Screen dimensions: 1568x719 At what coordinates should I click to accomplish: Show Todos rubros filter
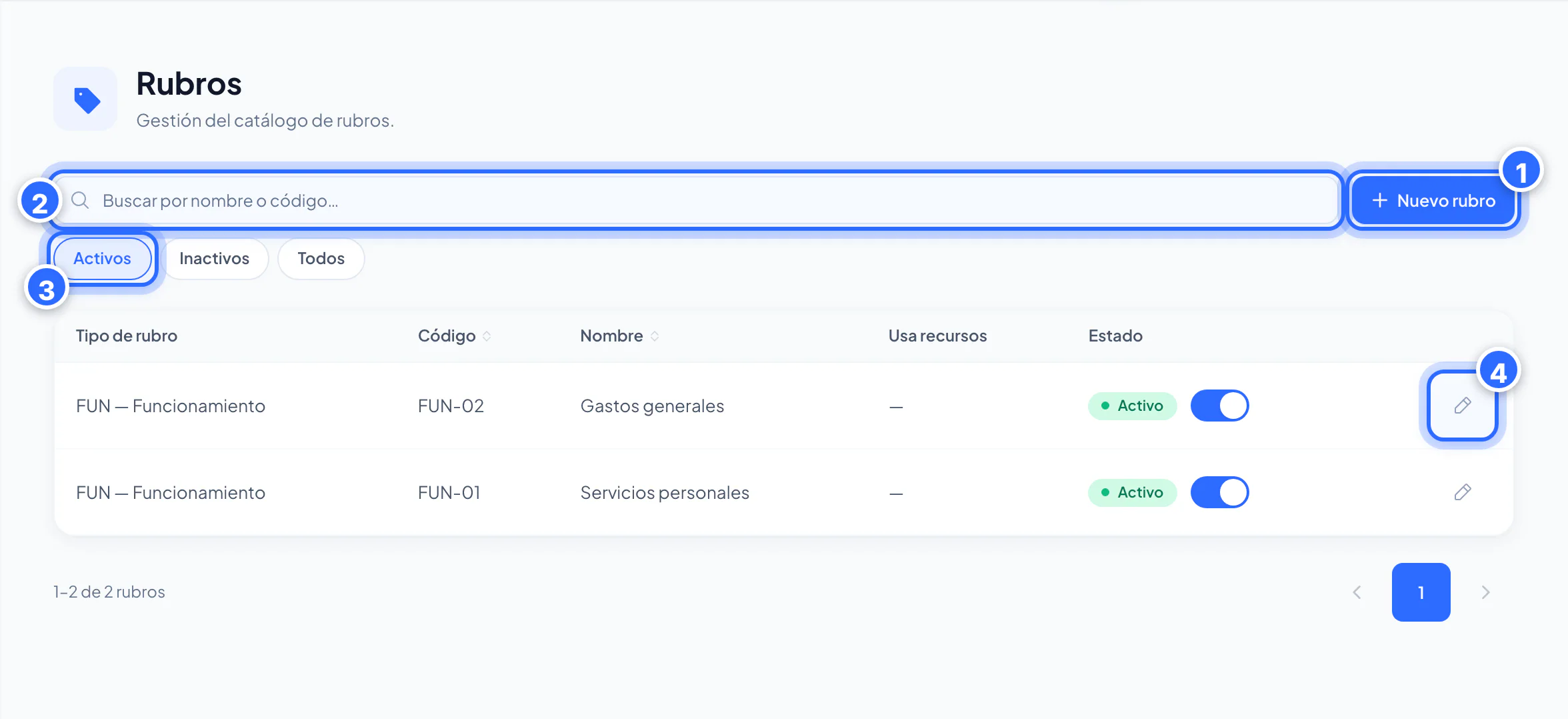pos(321,259)
